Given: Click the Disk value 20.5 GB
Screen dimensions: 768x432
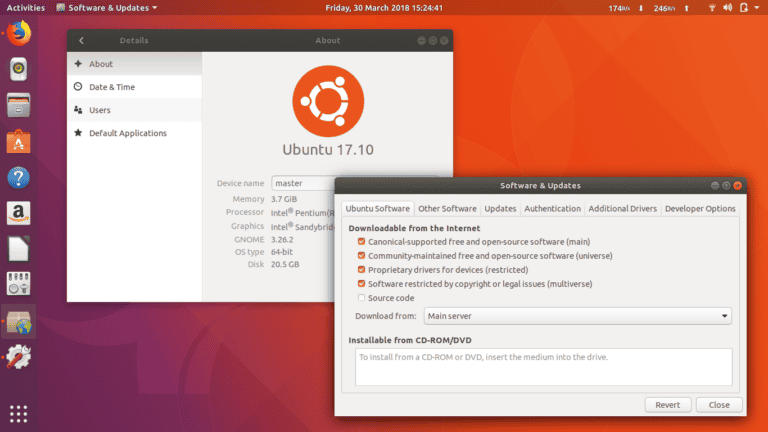Looking at the screenshot, I should (x=285, y=264).
